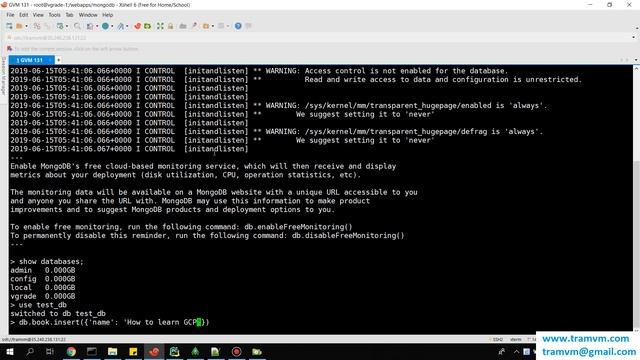Expand the font settings dropdown arrow
The image size is (640, 360).
click(x=127, y=26)
